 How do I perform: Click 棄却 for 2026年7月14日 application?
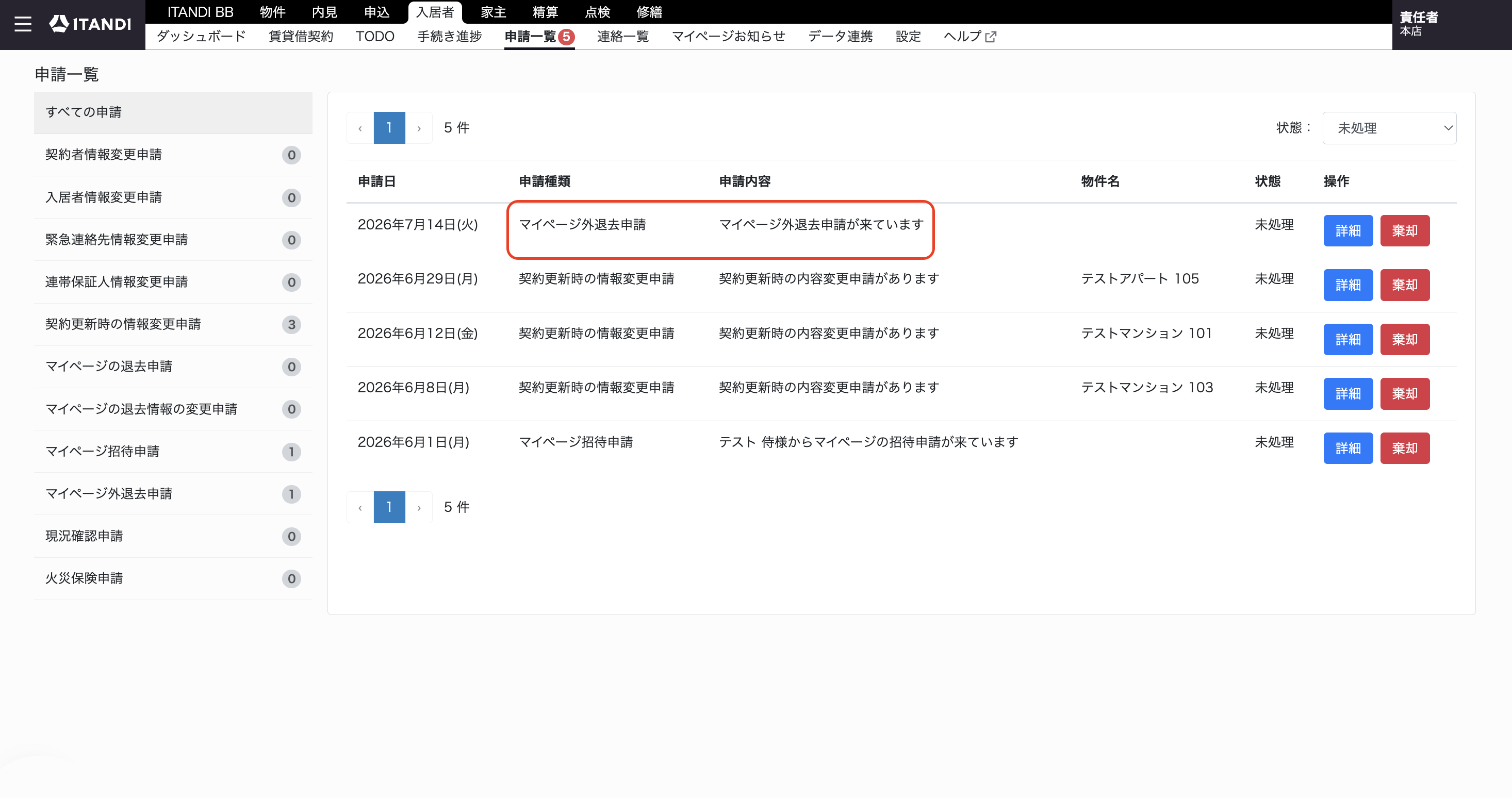coord(1405,230)
